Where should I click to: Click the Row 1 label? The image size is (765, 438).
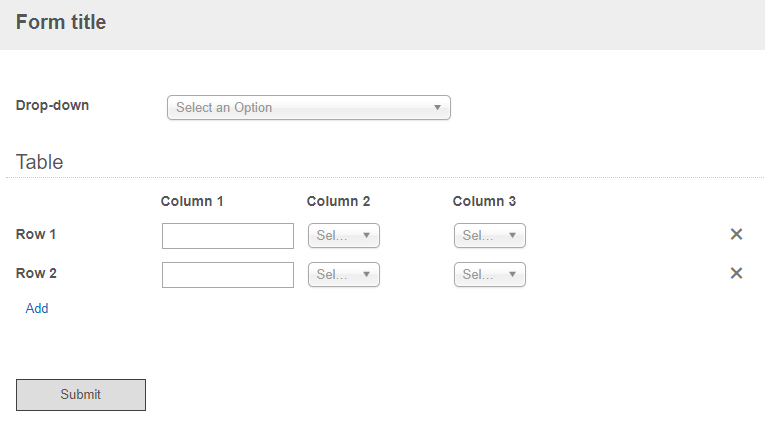[x=36, y=234]
